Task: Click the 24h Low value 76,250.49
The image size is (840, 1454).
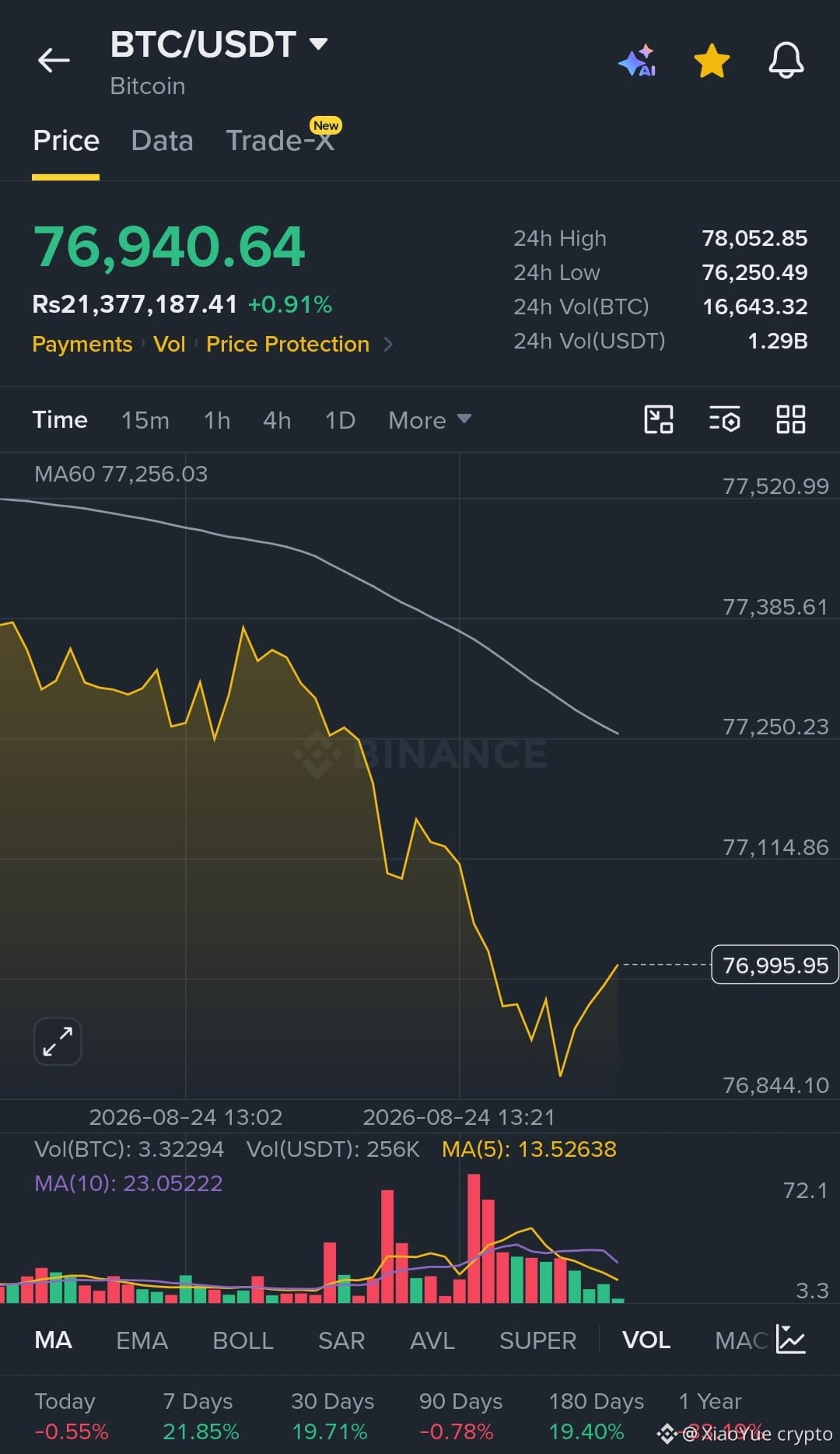Action: (754, 272)
